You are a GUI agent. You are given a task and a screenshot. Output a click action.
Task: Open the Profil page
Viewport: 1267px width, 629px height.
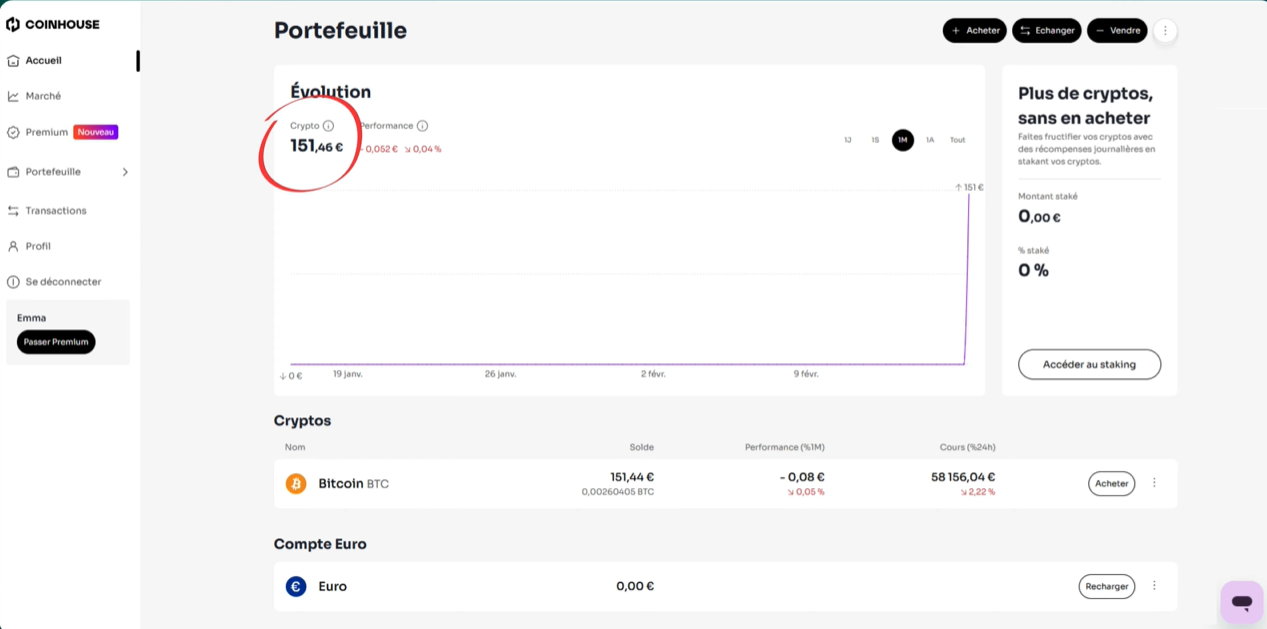pos(38,246)
